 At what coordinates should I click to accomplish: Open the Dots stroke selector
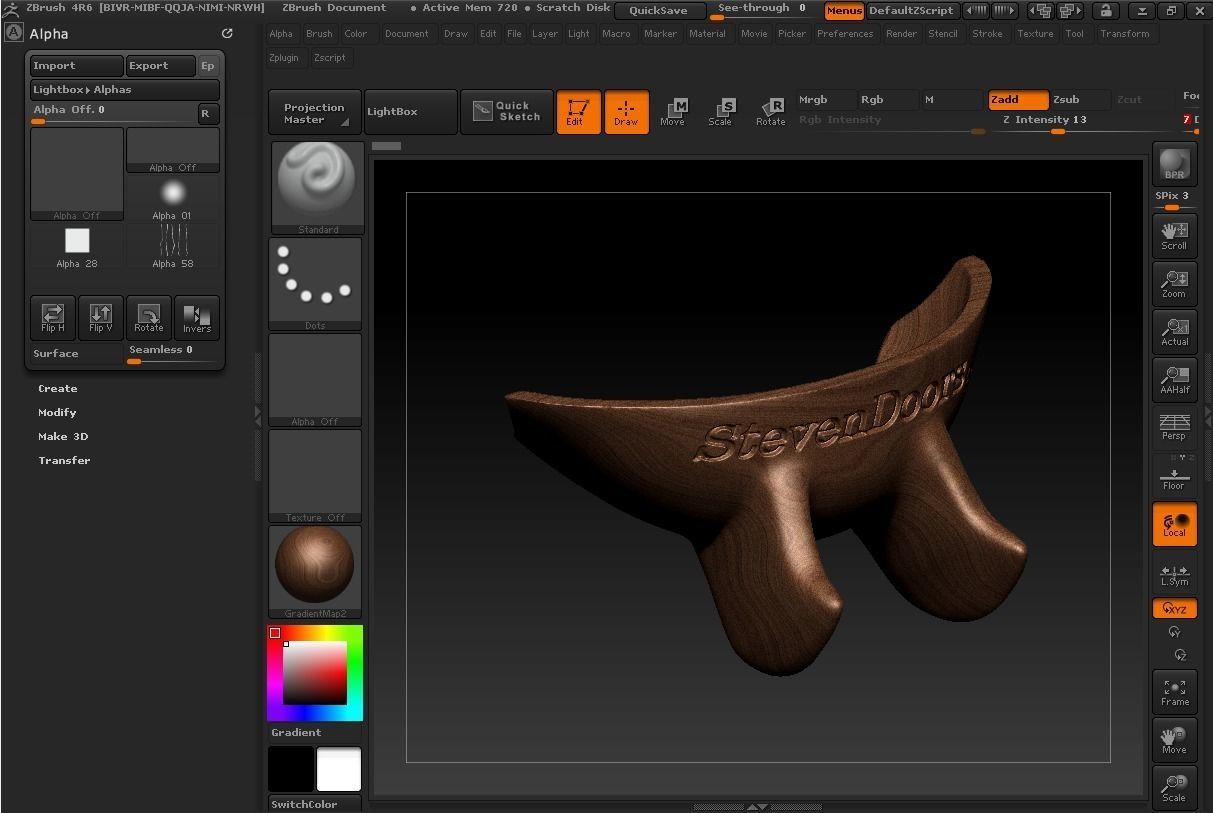[x=315, y=284]
